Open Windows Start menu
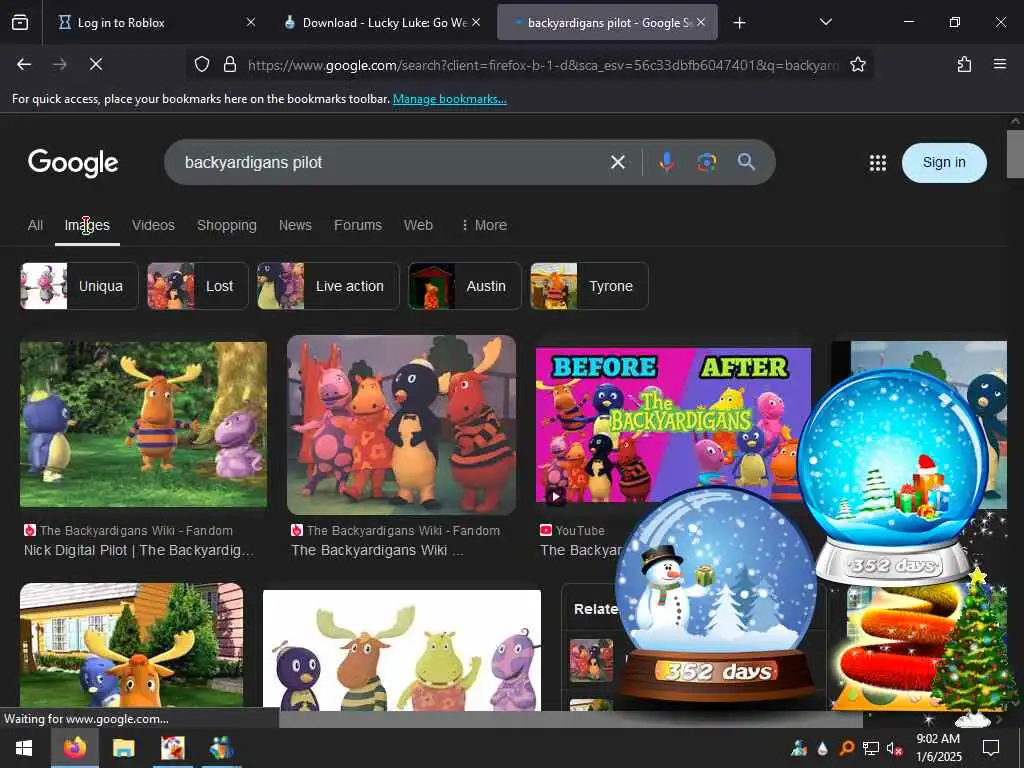The image size is (1024, 768). (x=24, y=748)
